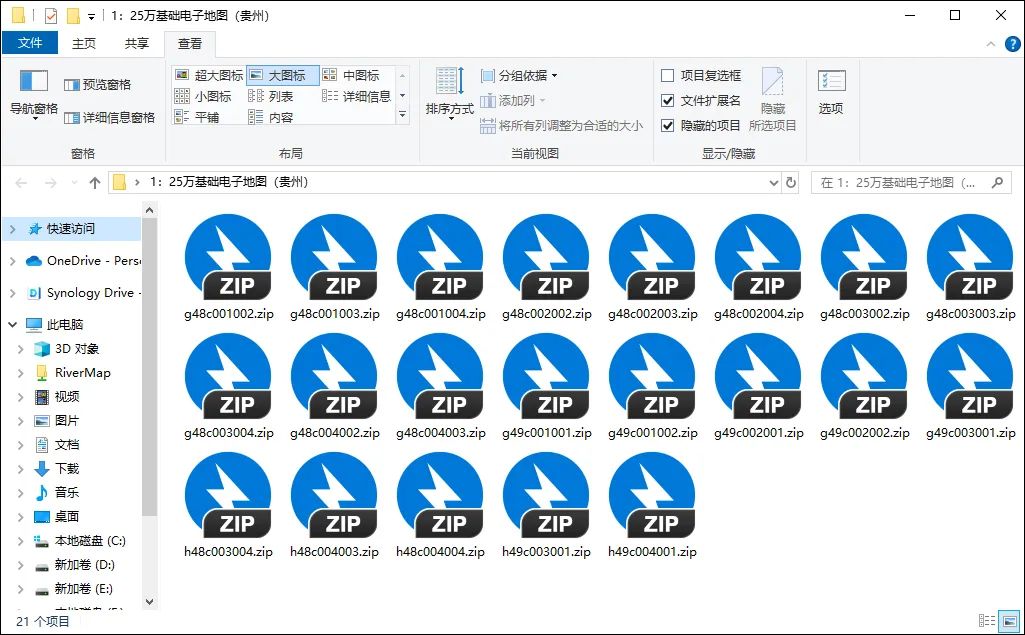1025x635 pixels.
Task: Select file g48c003003.zip
Action: click(x=970, y=268)
